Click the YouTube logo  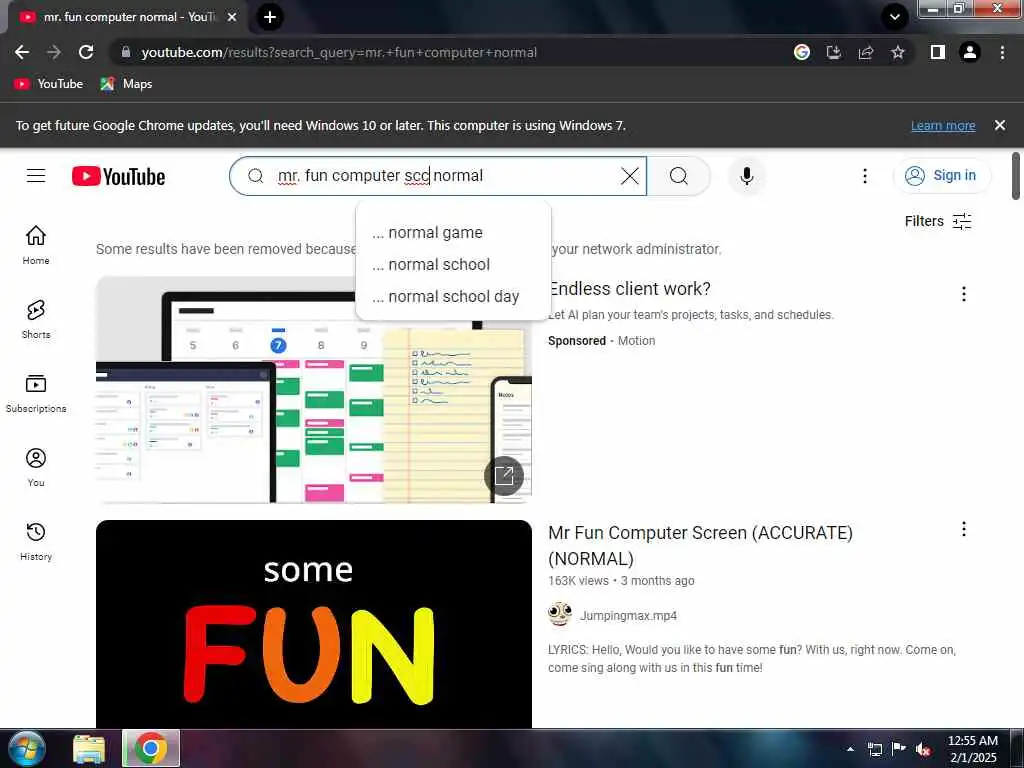[x=118, y=176]
